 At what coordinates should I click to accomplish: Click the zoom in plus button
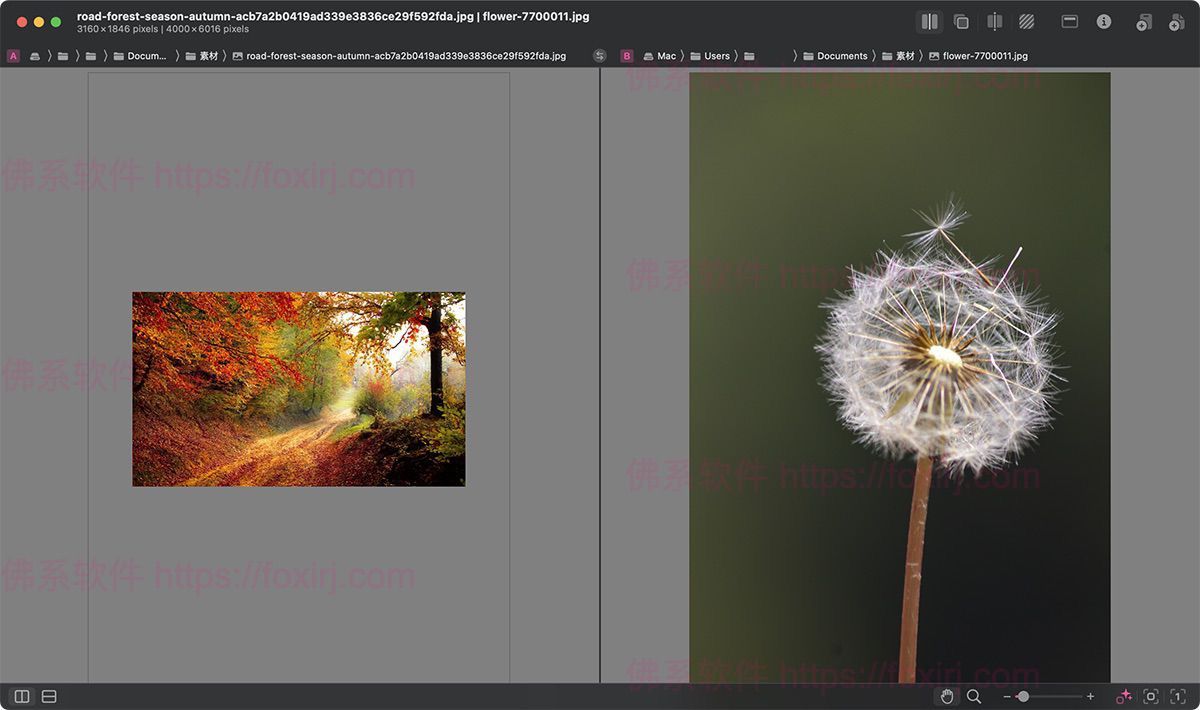(x=1090, y=696)
